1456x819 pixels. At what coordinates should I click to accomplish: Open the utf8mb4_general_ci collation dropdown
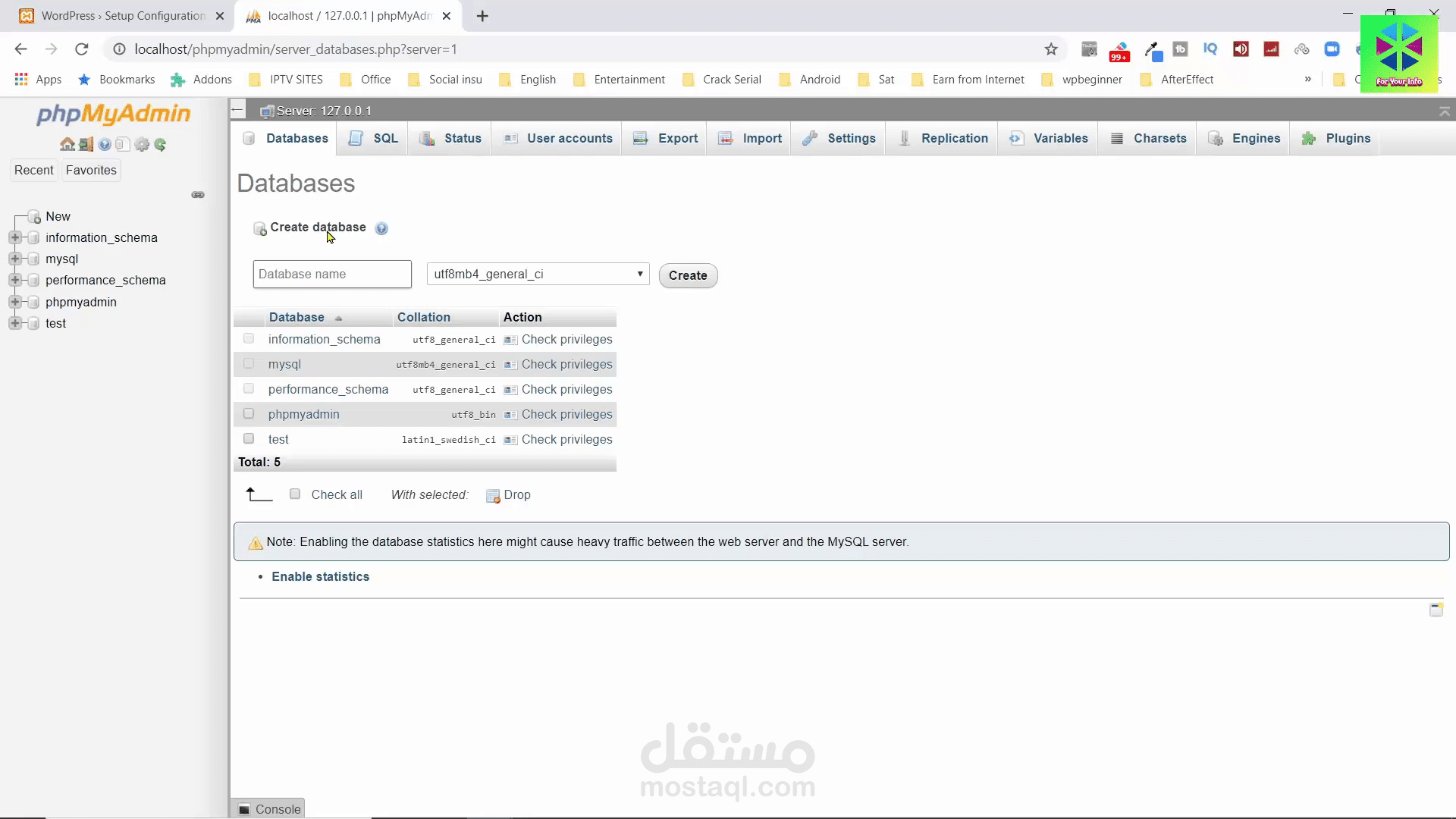point(538,275)
